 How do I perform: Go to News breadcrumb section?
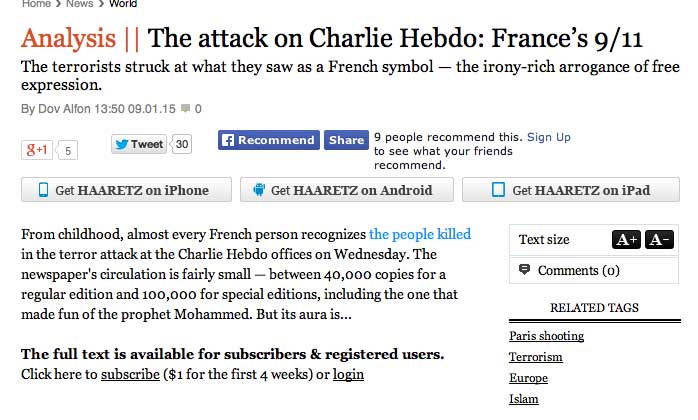tap(79, 4)
